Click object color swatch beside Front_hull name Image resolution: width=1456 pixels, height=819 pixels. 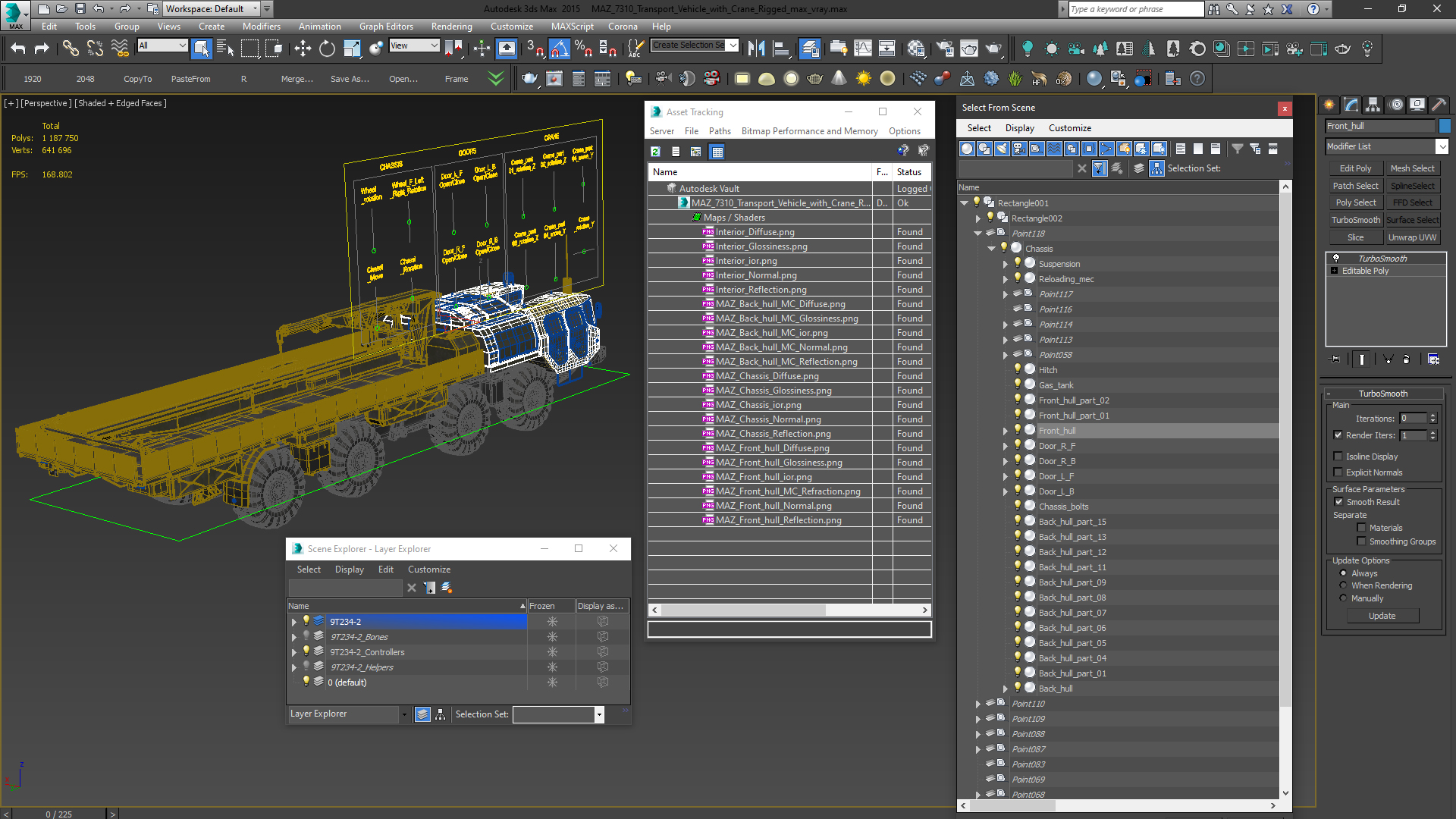[x=1445, y=126]
